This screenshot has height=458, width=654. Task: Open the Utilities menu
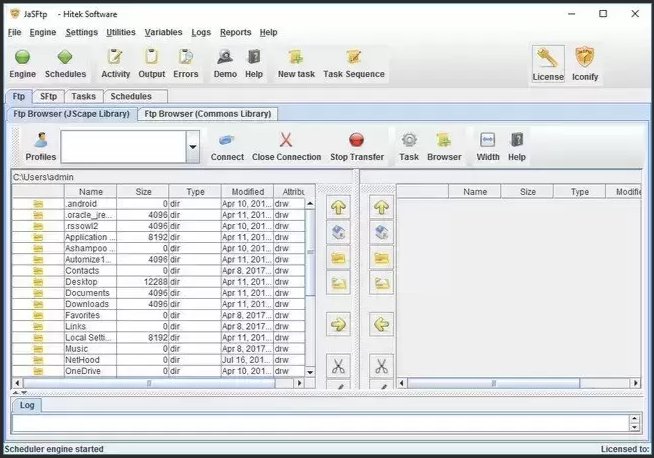[121, 32]
